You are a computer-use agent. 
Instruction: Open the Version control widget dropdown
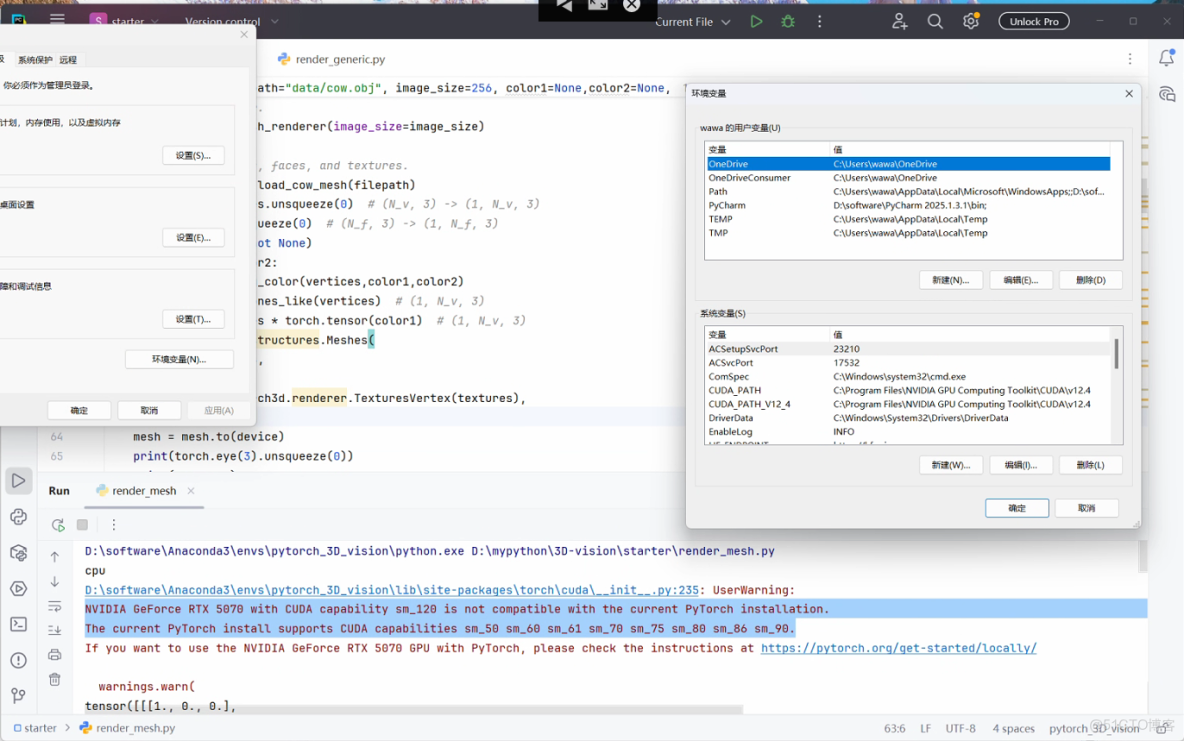[241, 20]
